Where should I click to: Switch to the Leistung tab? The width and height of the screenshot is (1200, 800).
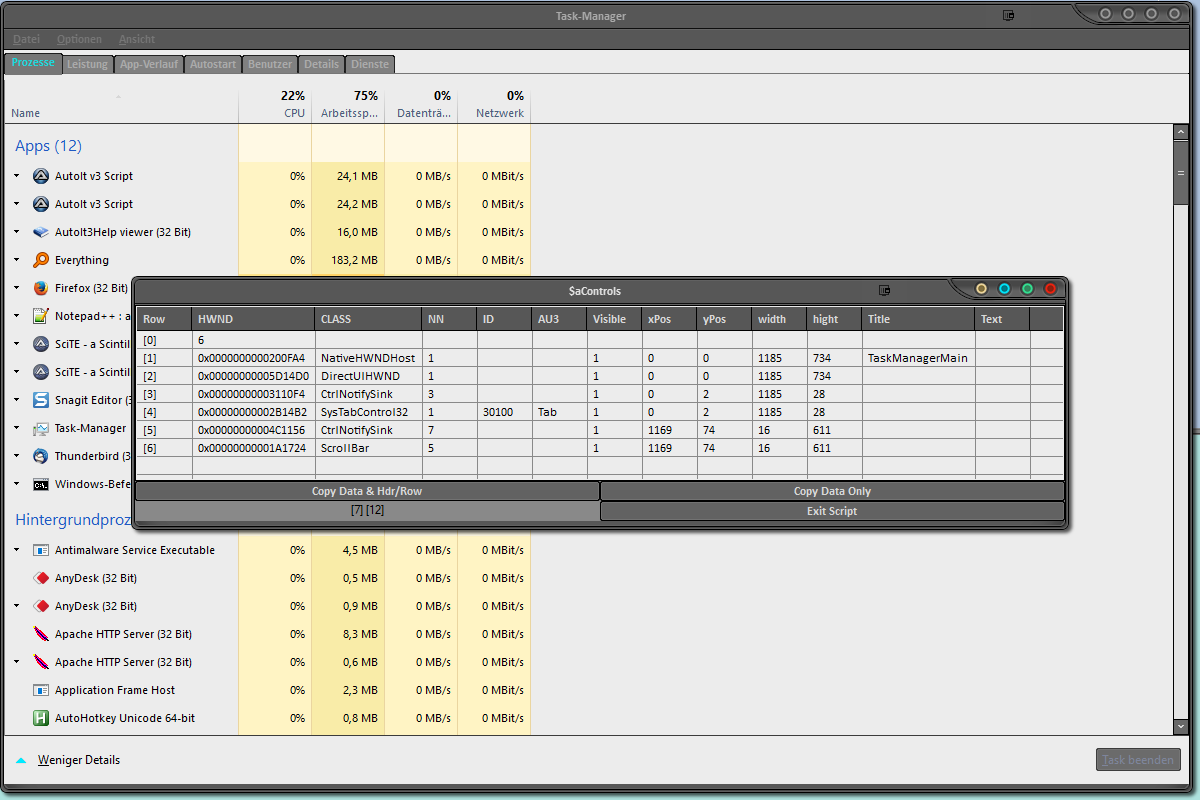pyautogui.click(x=88, y=64)
